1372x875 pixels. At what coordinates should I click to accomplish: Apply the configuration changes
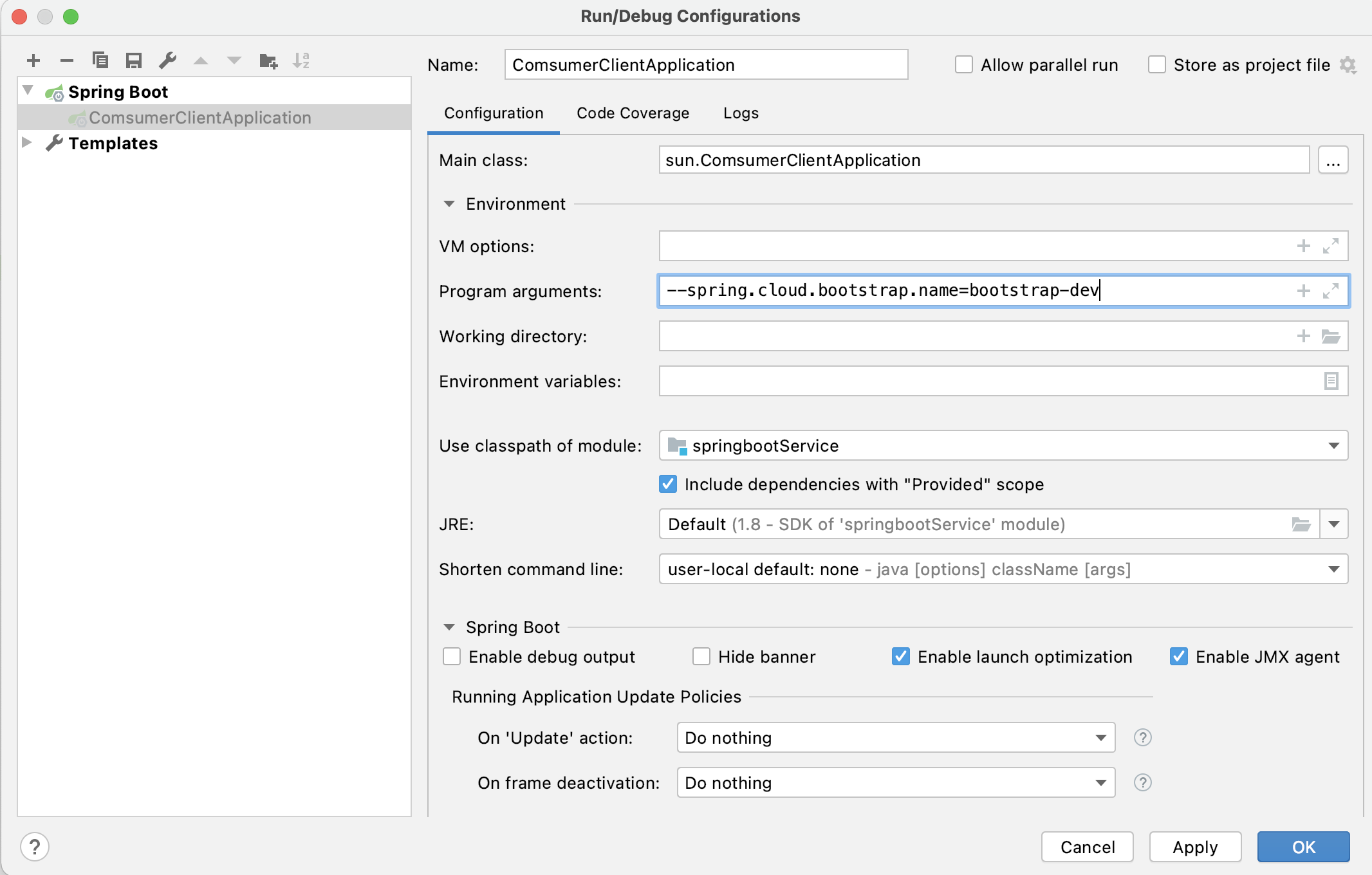coord(1195,847)
